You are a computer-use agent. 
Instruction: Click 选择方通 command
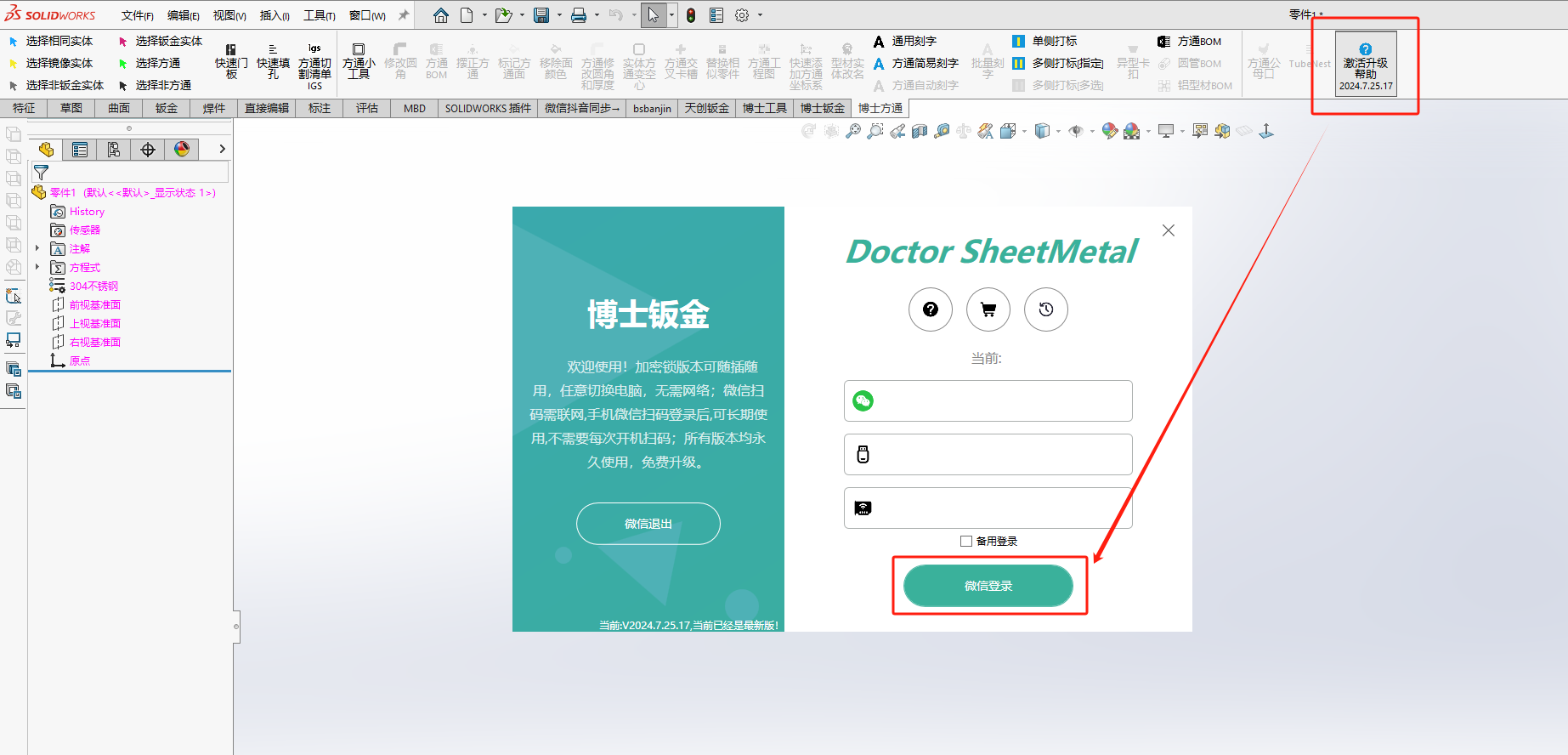(x=149, y=63)
